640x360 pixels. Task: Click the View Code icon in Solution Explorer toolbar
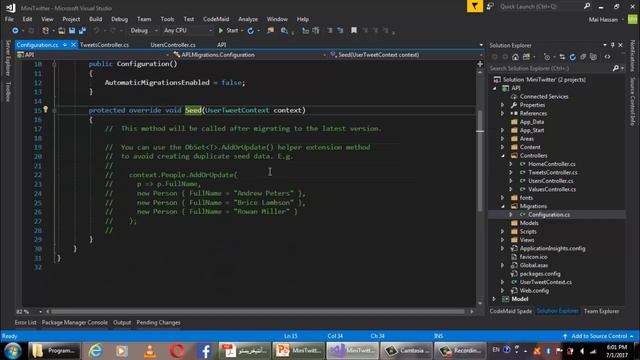[607, 57]
